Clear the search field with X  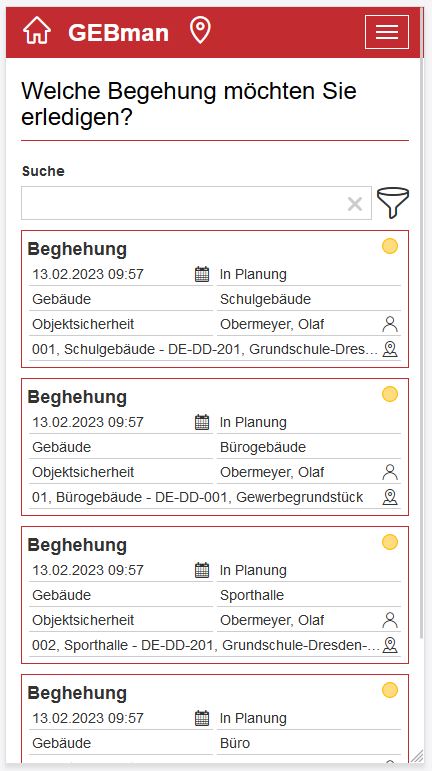pos(355,204)
